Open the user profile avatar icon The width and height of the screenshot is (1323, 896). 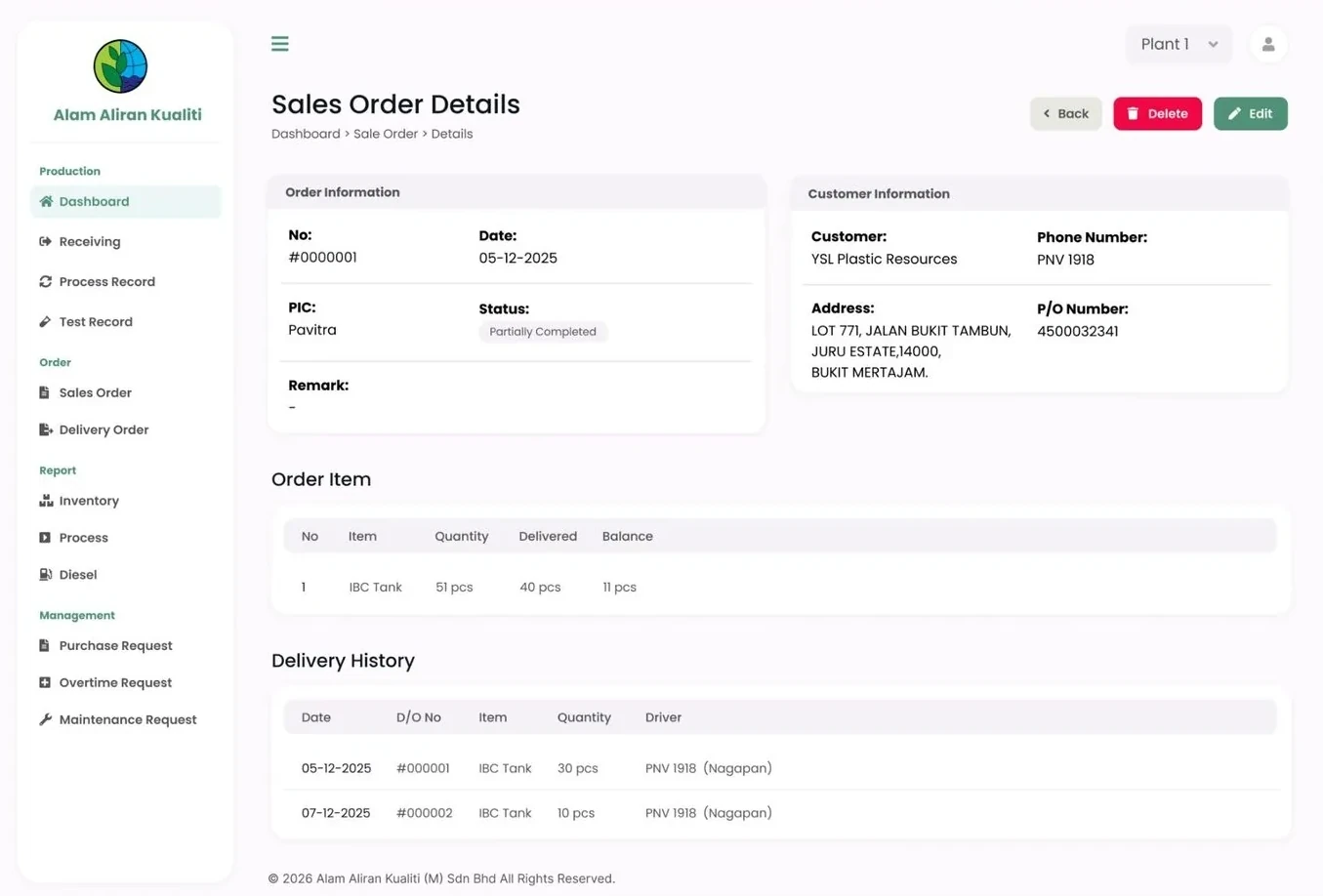click(x=1268, y=45)
